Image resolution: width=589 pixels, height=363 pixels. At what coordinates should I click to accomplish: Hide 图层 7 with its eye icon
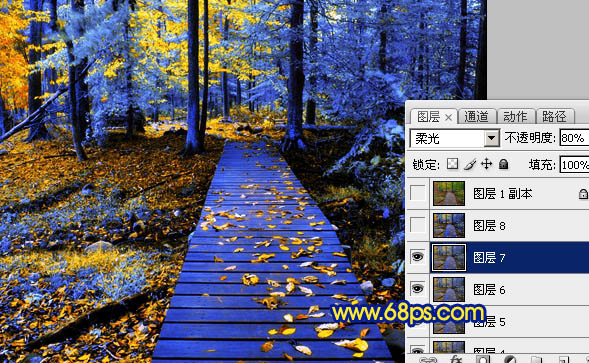[417, 257]
